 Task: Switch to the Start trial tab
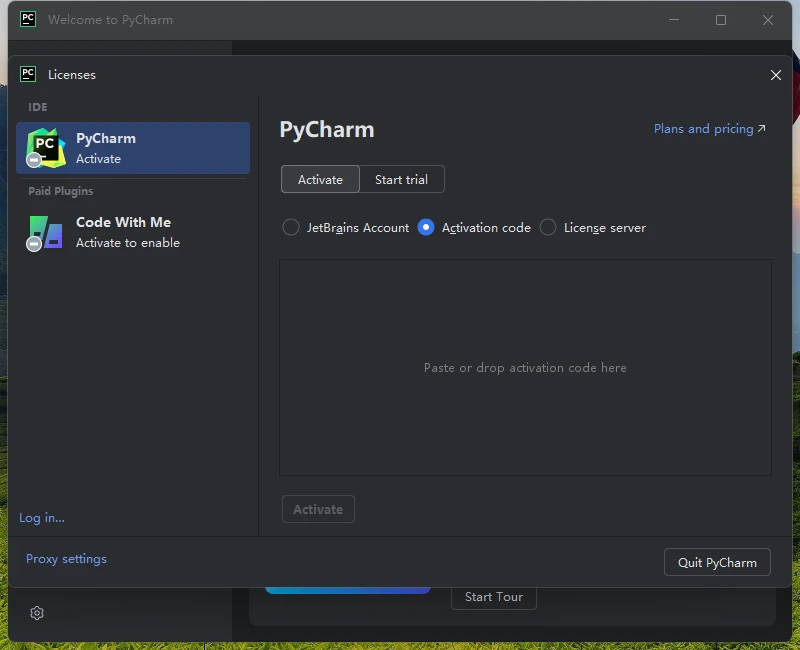point(402,179)
